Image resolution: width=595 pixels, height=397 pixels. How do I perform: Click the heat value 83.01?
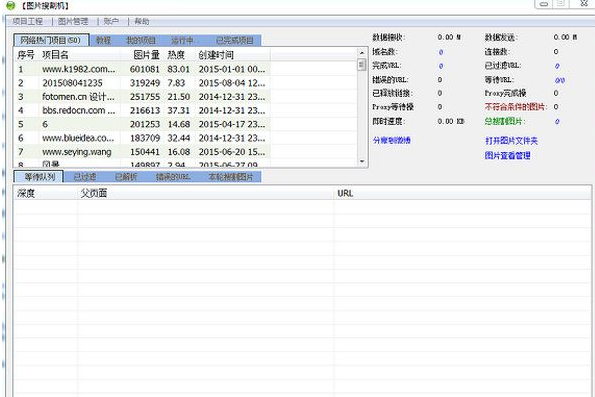178,69
